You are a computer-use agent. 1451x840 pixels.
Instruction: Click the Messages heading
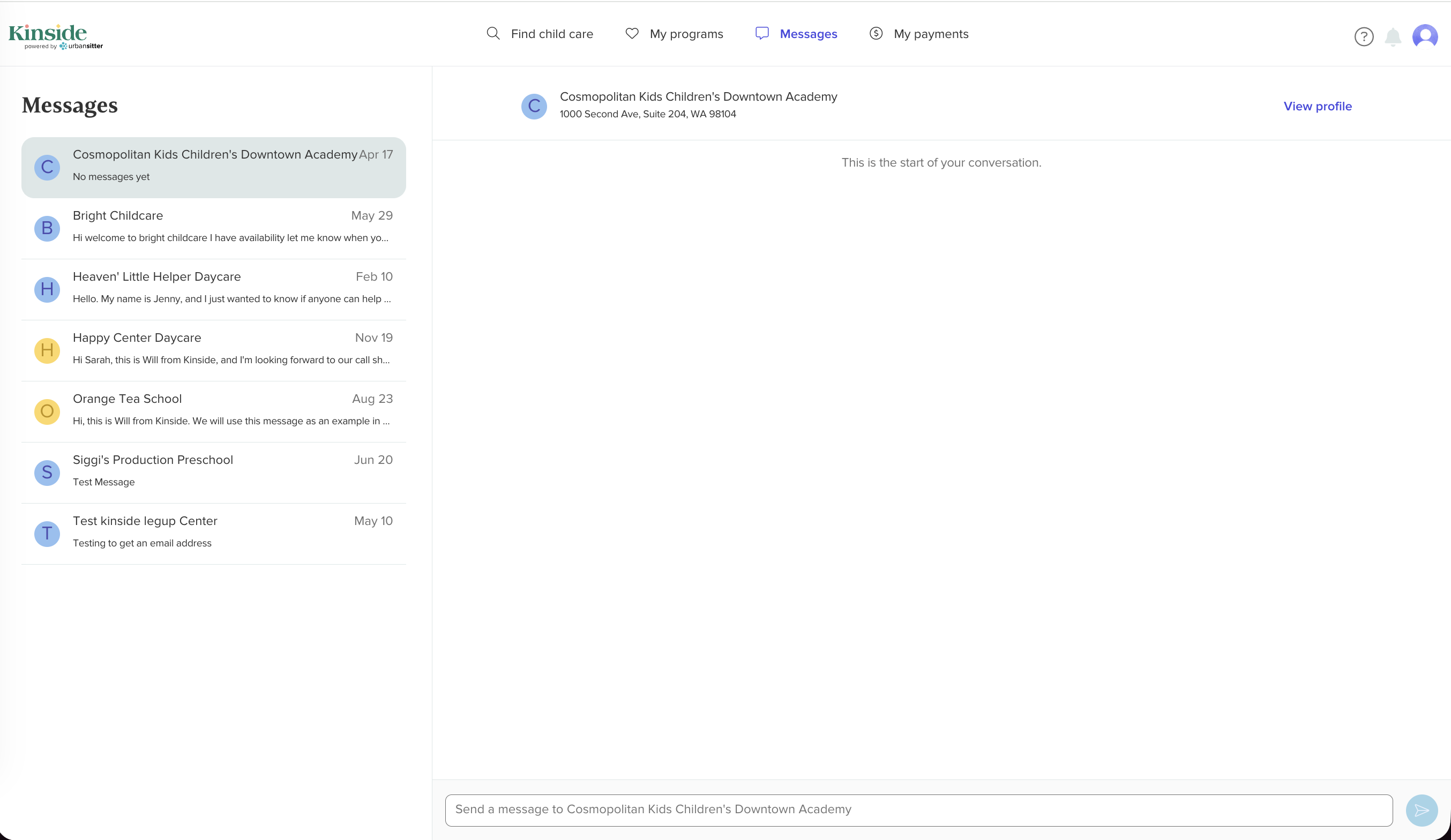point(70,106)
